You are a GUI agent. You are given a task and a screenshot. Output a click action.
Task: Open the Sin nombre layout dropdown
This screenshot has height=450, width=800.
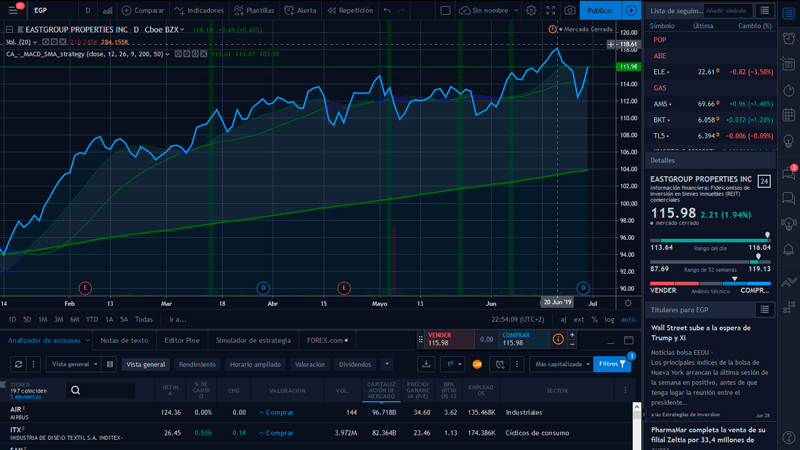pos(489,10)
